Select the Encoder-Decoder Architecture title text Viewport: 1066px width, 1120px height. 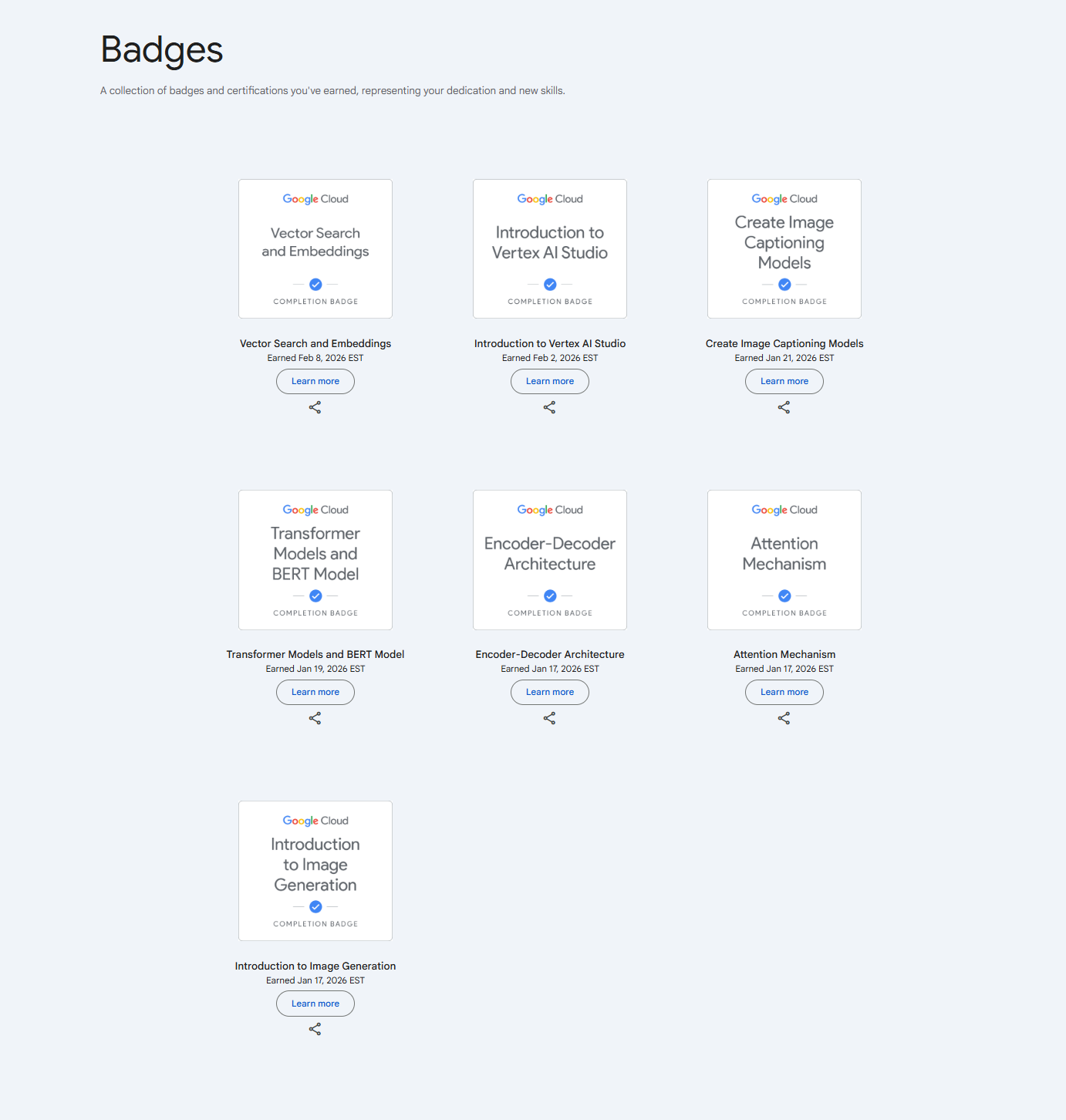550,654
